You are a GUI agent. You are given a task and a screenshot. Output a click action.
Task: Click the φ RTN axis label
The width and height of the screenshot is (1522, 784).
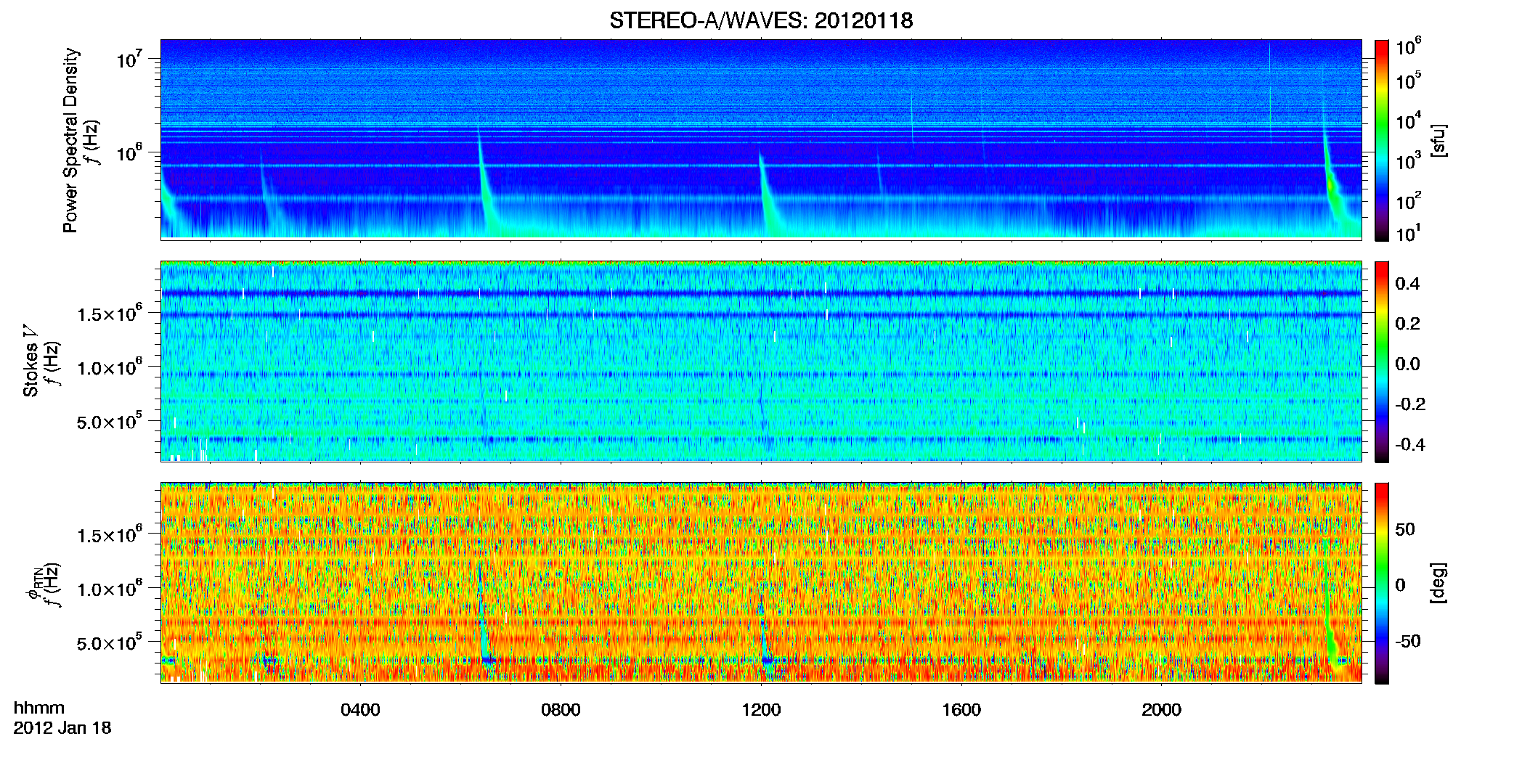[33, 583]
